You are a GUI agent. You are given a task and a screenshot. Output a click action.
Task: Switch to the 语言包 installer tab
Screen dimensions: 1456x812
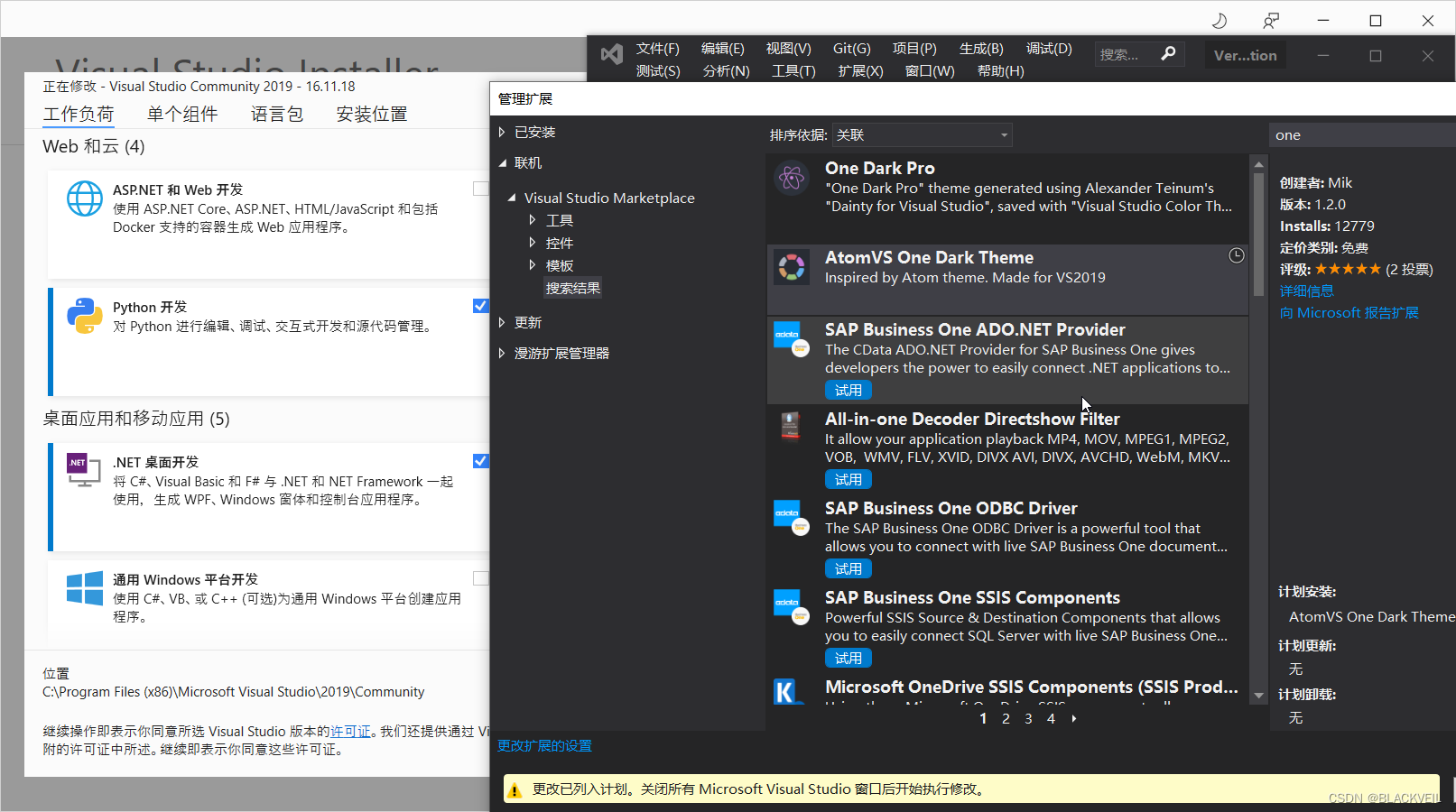tap(277, 115)
